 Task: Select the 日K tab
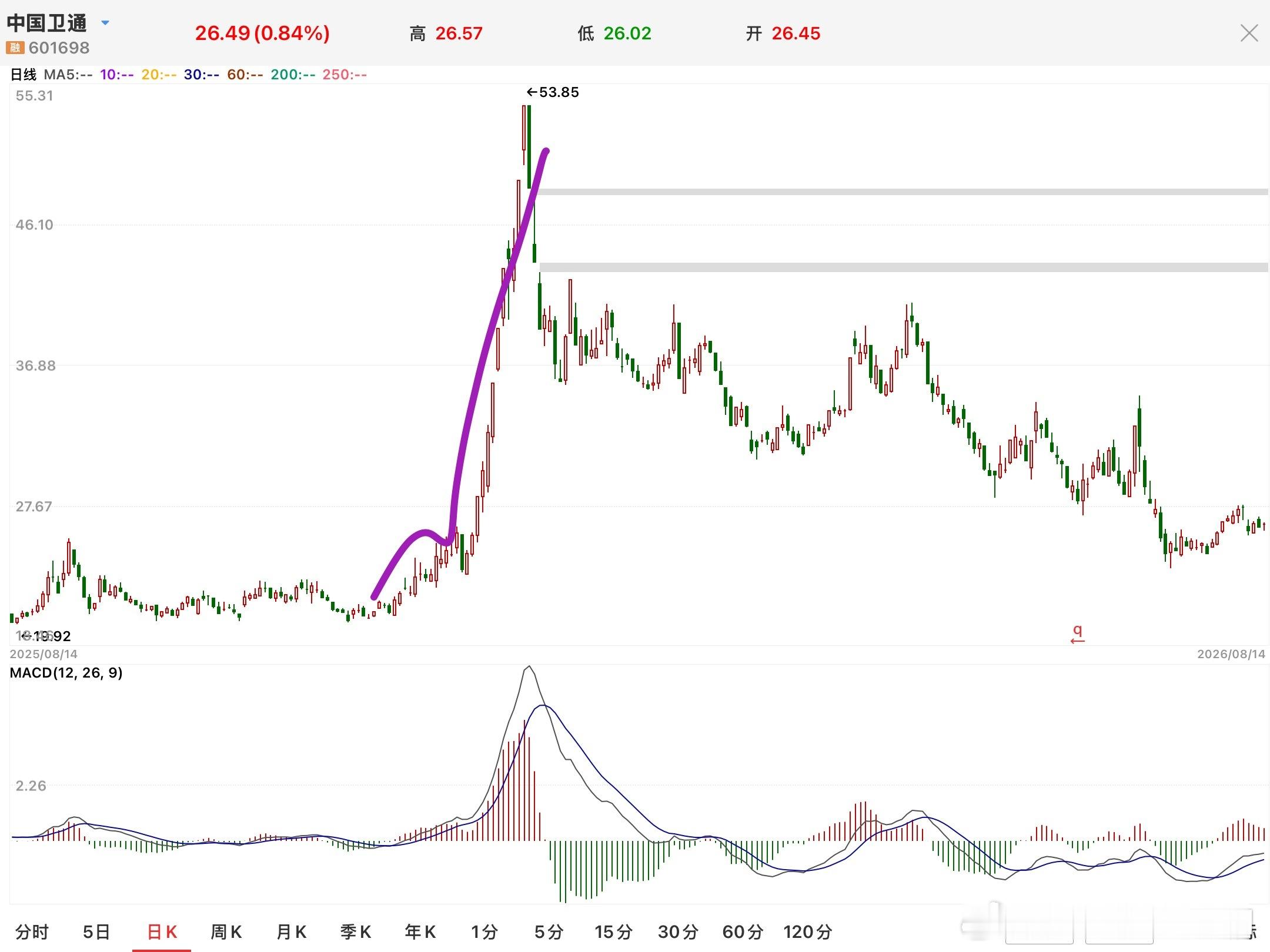tap(162, 931)
